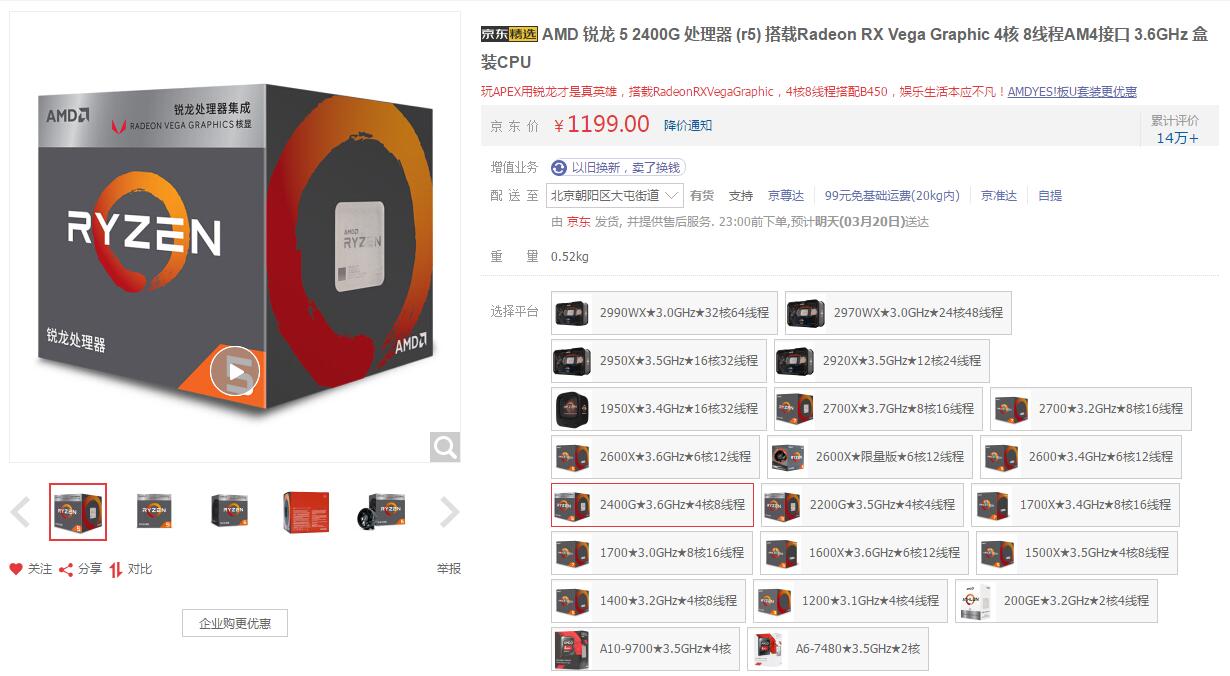Screen dimensions: 1230x676
Task: Click the magnifier zoom icon on product image
Action: click(x=445, y=446)
